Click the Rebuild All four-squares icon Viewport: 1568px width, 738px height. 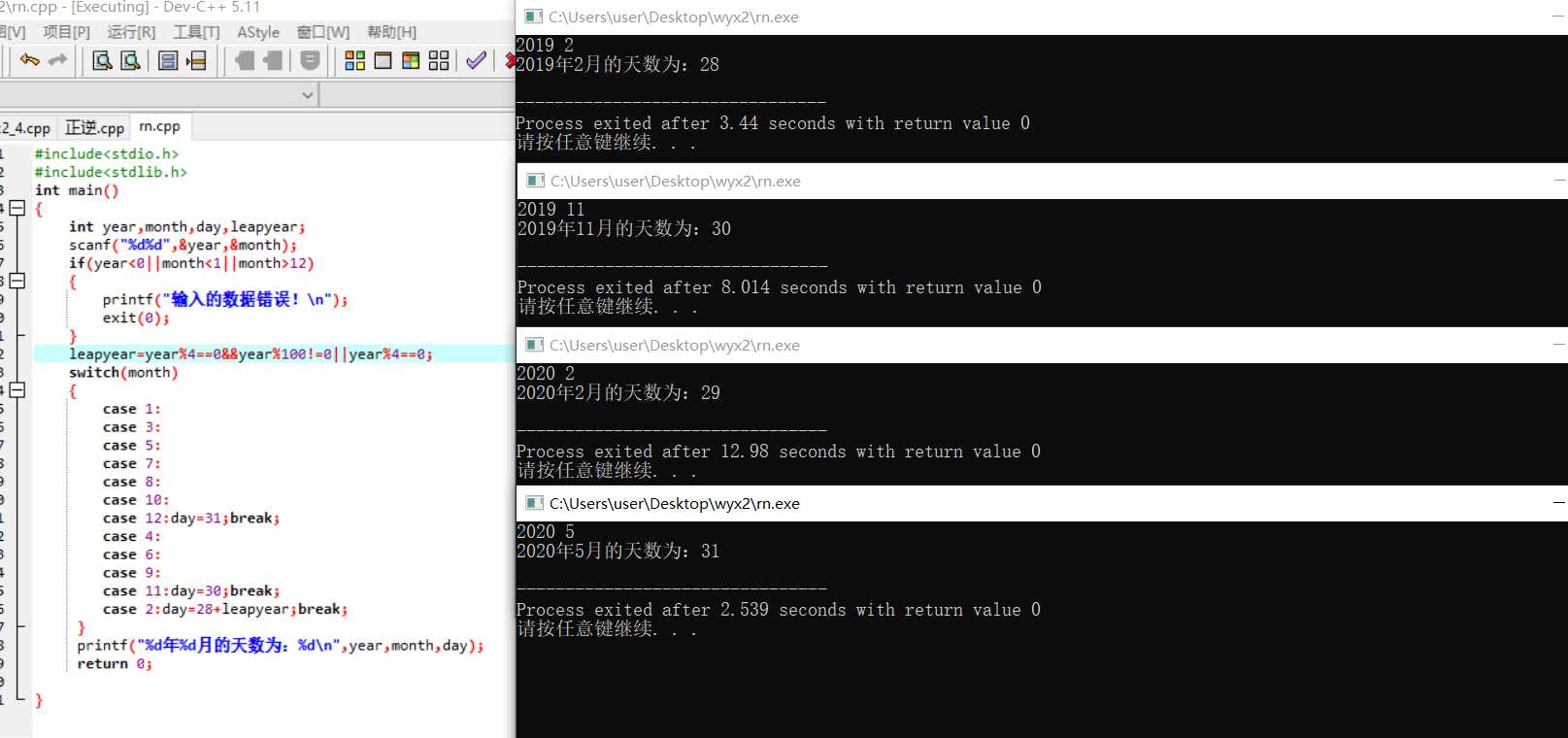coord(439,60)
